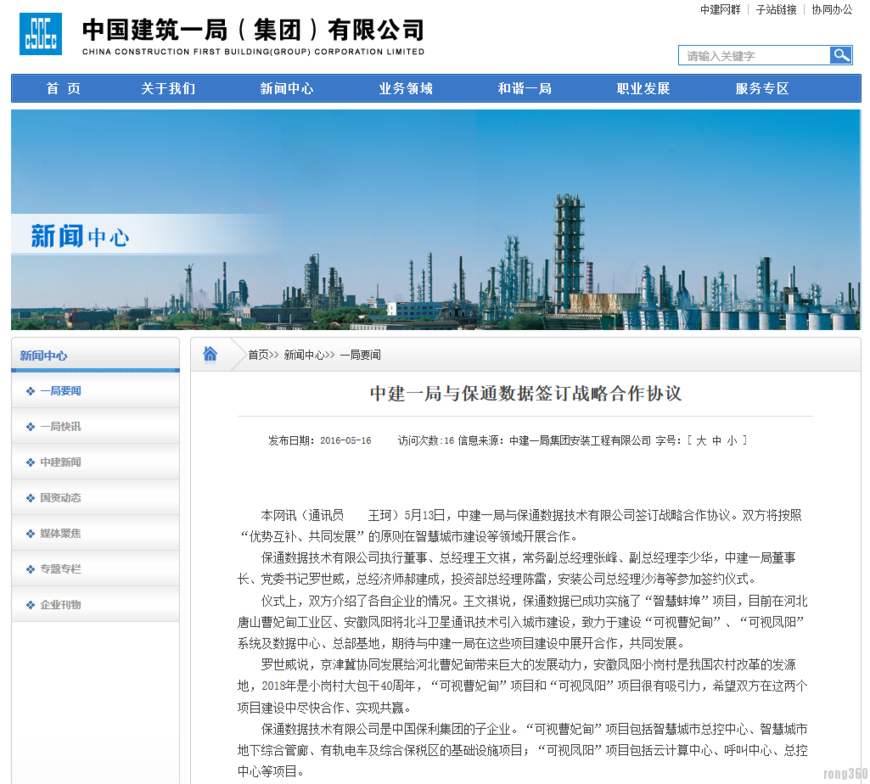Select 服务专区 in the navigation bar
This screenshot has width=870, height=784.
[762, 88]
